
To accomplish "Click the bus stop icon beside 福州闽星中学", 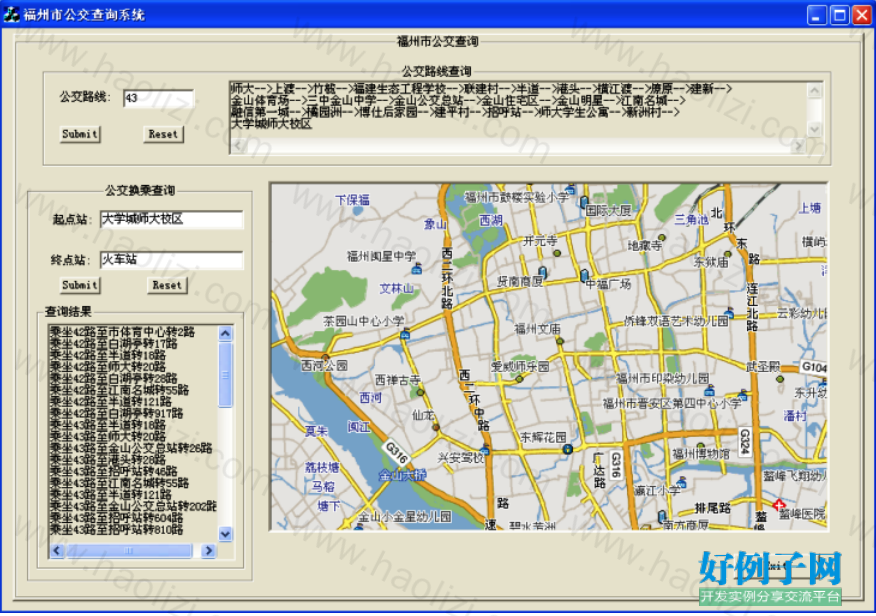I will point(416,270).
